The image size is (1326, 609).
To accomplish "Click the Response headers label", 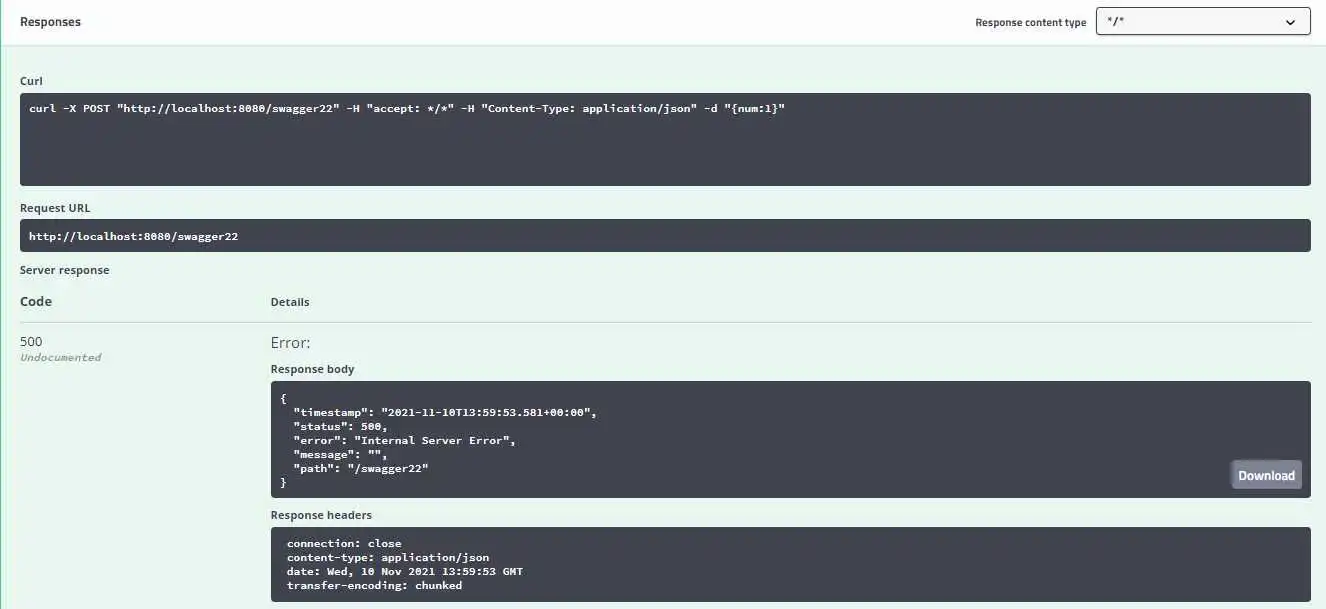I will [321, 515].
